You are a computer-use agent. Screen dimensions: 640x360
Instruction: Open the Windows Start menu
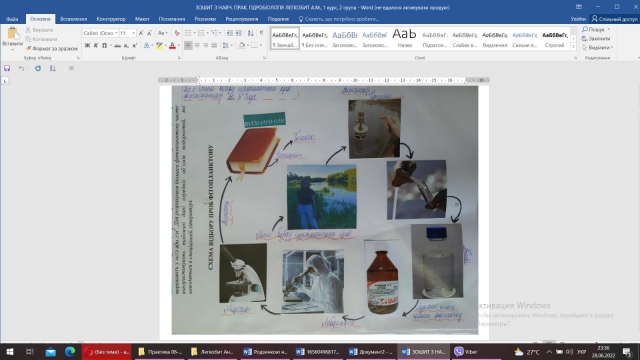[x=10, y=351]
